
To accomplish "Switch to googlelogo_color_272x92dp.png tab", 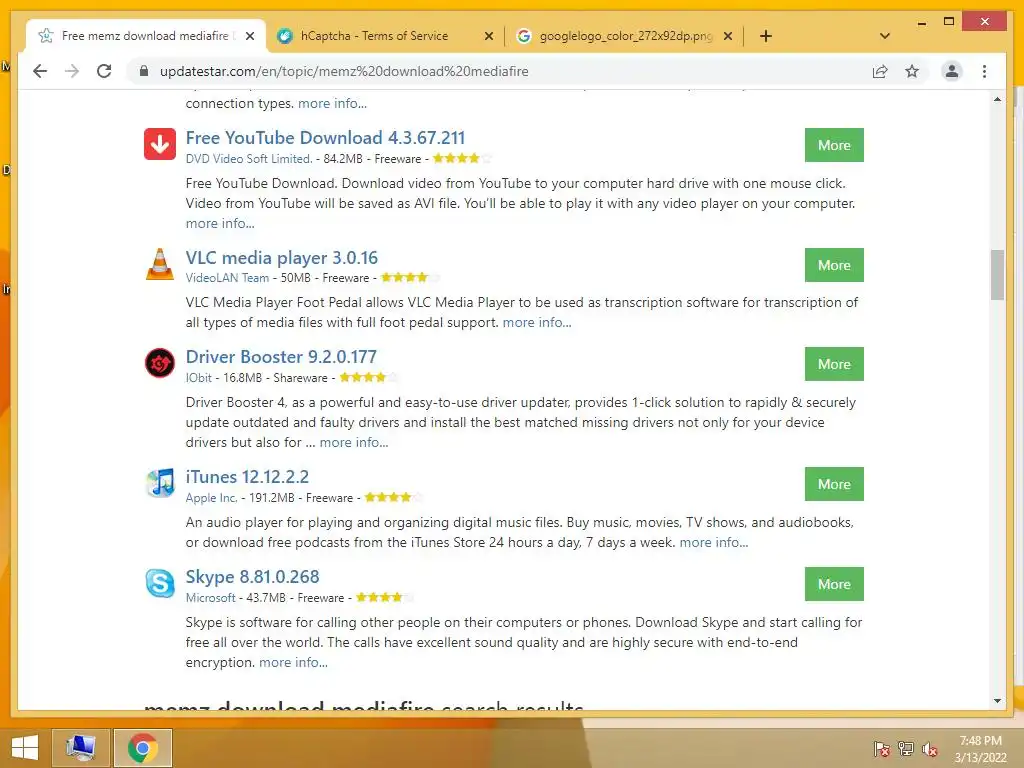I will pos(624,36).
